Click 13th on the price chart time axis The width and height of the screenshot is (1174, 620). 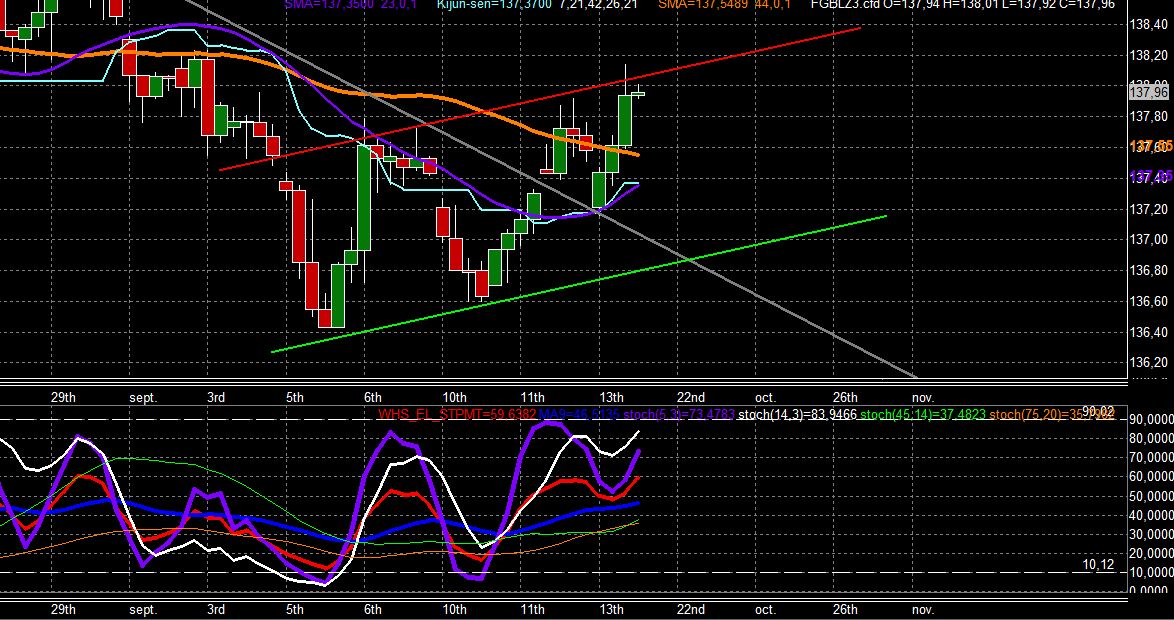point(612,397)
